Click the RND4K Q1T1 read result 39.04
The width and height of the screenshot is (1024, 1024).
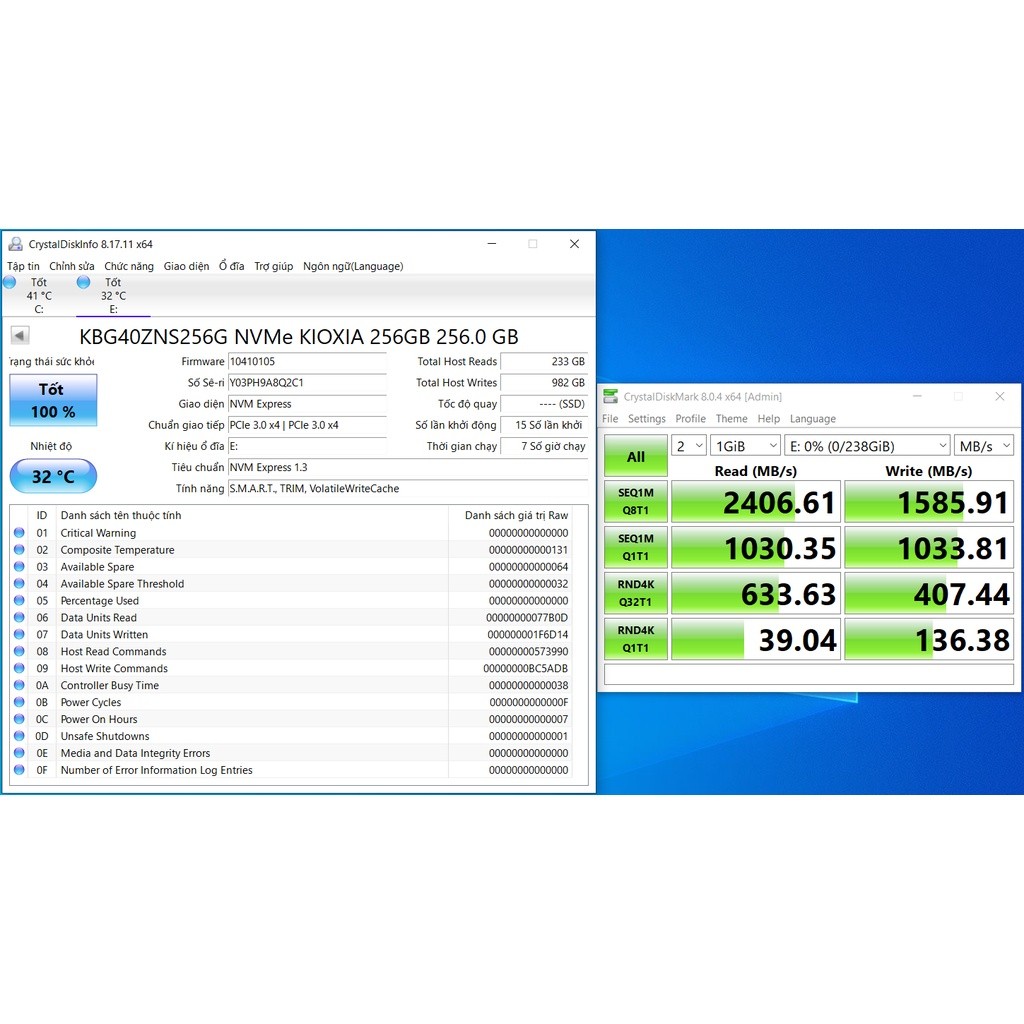(x=756, y=639)
